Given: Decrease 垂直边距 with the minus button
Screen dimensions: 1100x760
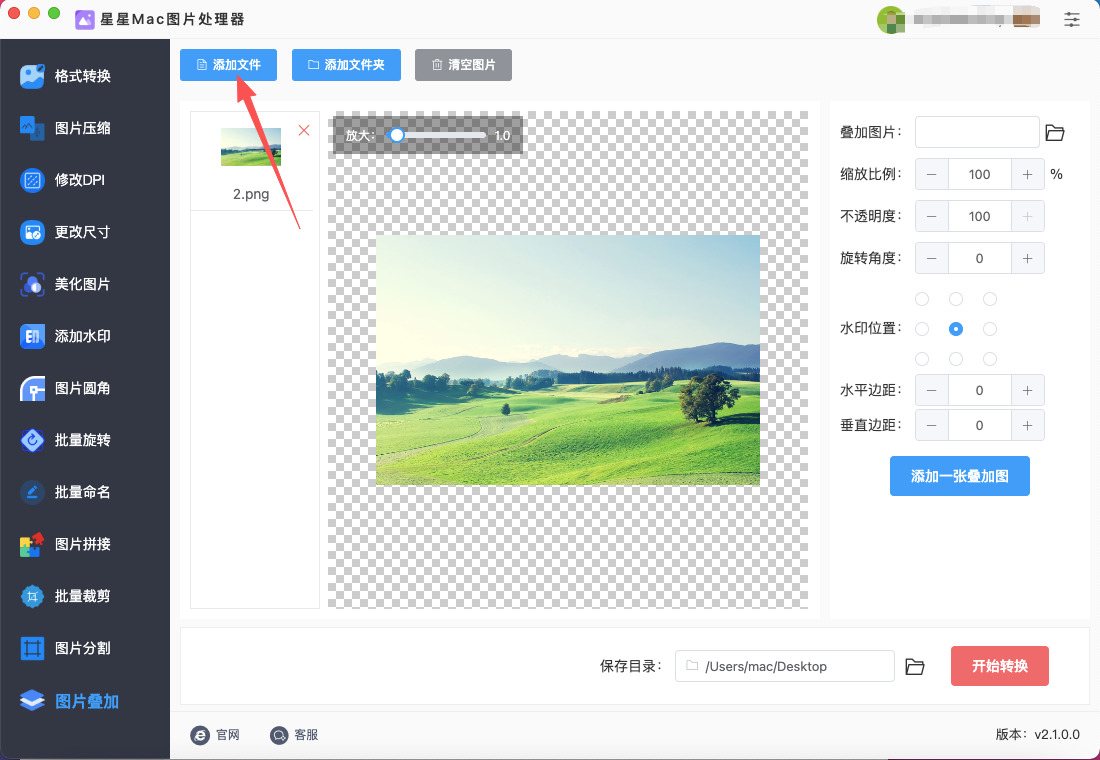Looking at the screenshot, I should click(x=932, y=425).
